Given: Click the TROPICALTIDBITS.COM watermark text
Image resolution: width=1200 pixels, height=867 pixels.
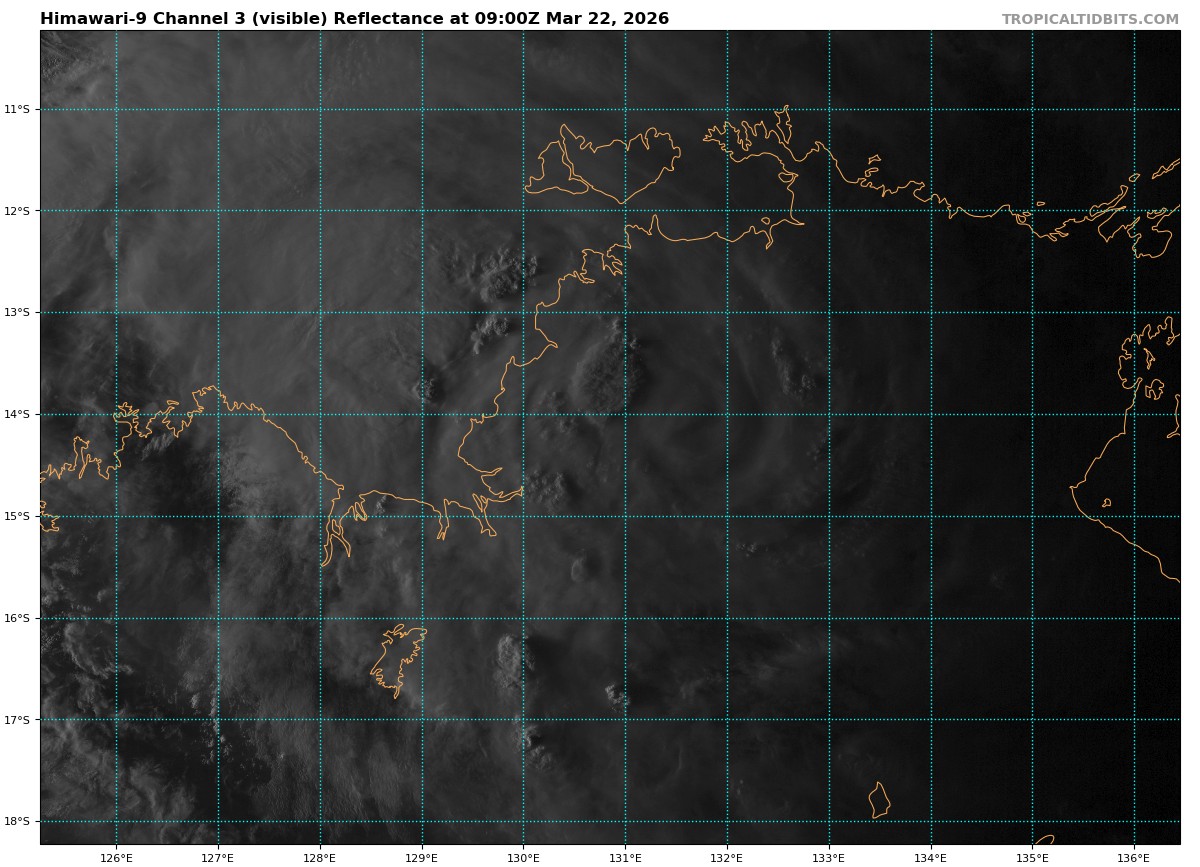Looking at the screenshot, I should pos(1090,20).
